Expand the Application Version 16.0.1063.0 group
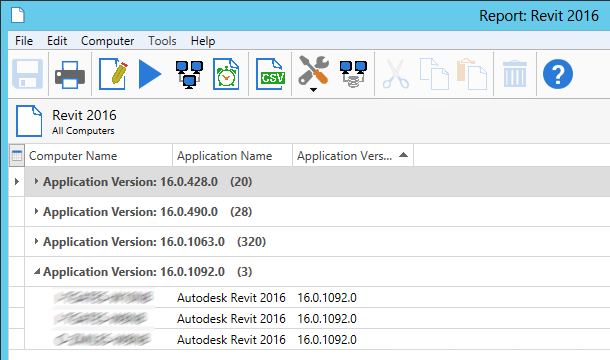This screenshot has width=610, height=360. coord(36,241)
